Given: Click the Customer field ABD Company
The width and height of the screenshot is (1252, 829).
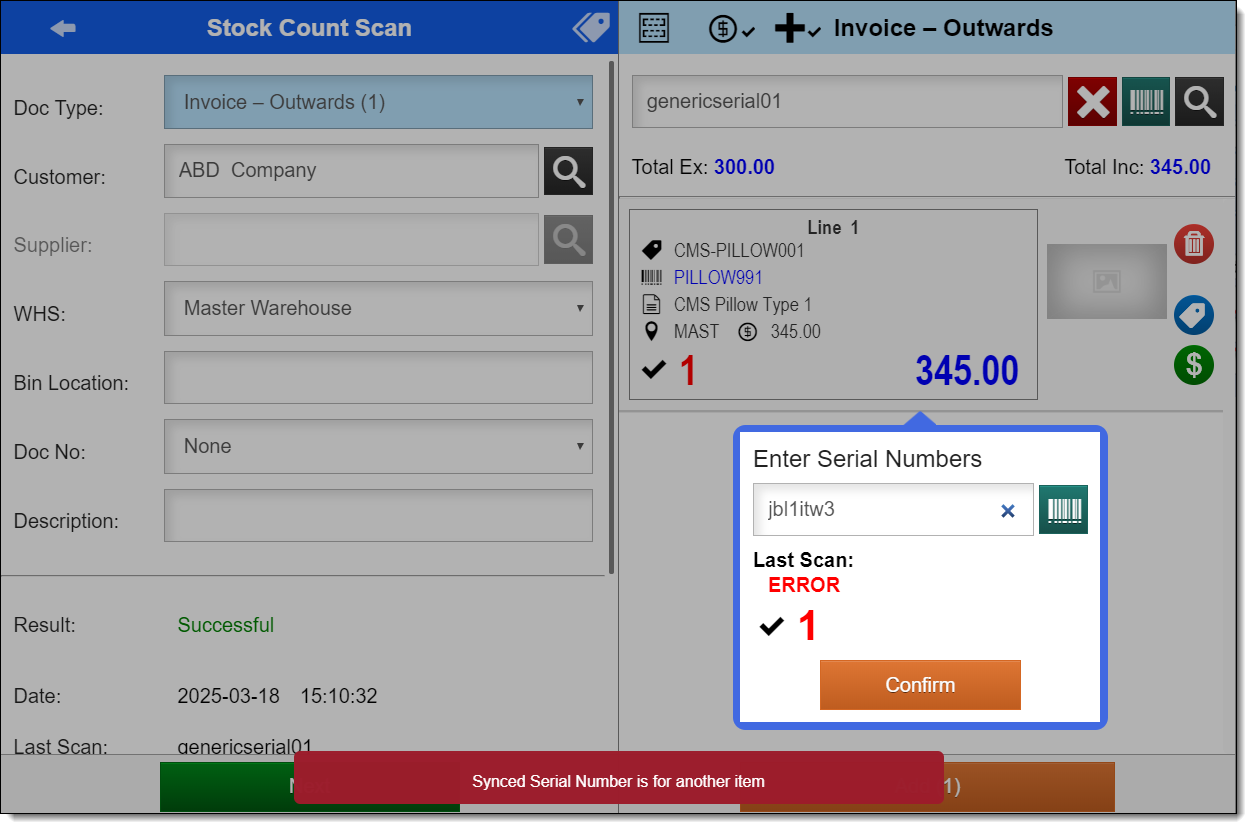Looking at the screenshot, I should [351, 171].
